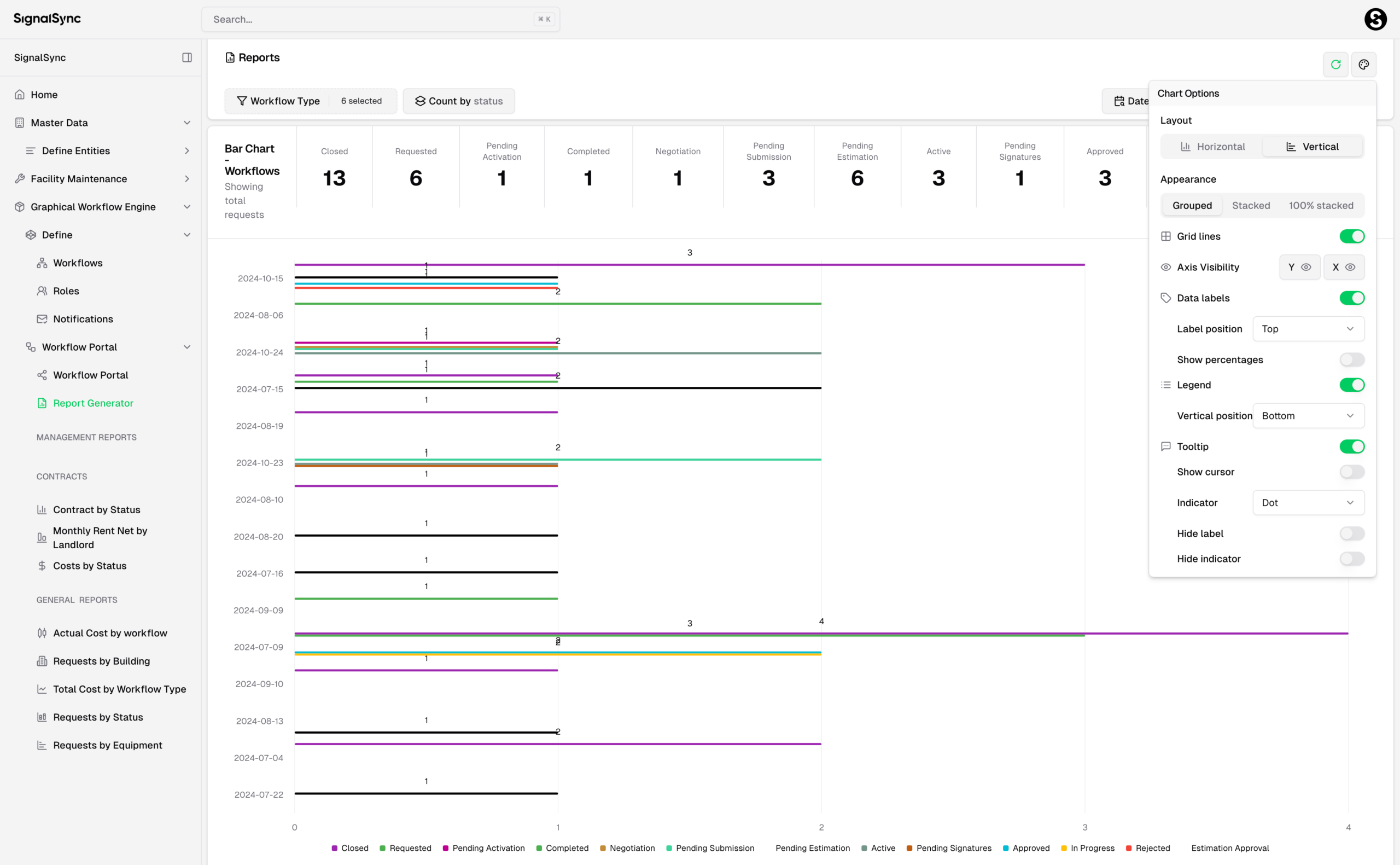The width and height of the screenshot is (1400, 865).
Task: Open the chart theme palette options
Action: pyautogui.click(x=1364, y=64)
